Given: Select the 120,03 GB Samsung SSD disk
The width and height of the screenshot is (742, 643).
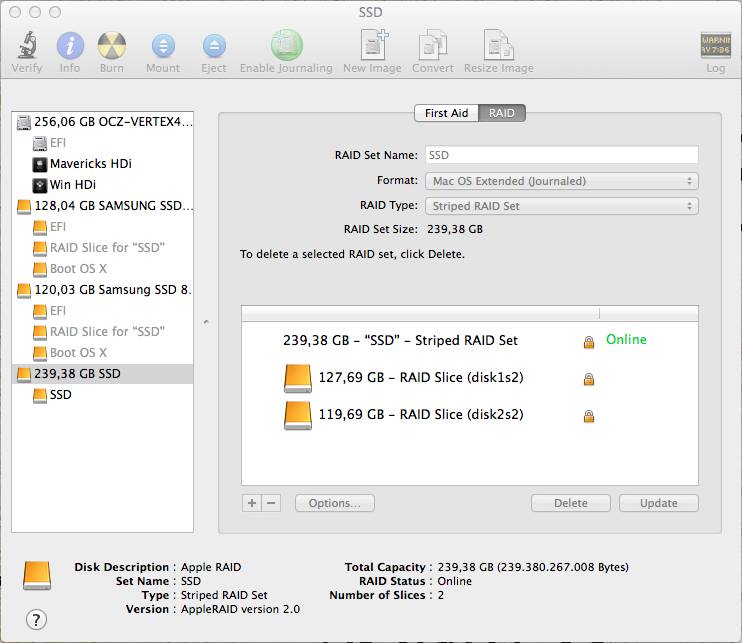Looking at the screenshot, I should pyautogui.click(x=103, y=290).
